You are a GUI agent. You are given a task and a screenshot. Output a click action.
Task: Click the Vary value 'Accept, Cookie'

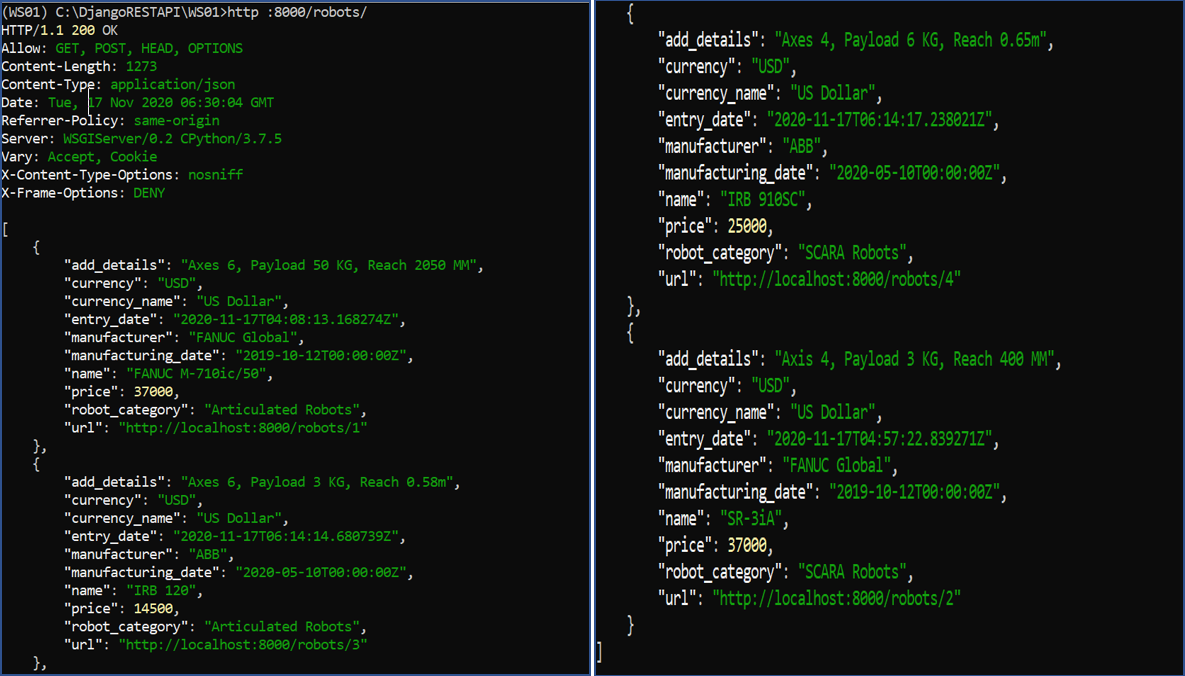coord(102,157)
